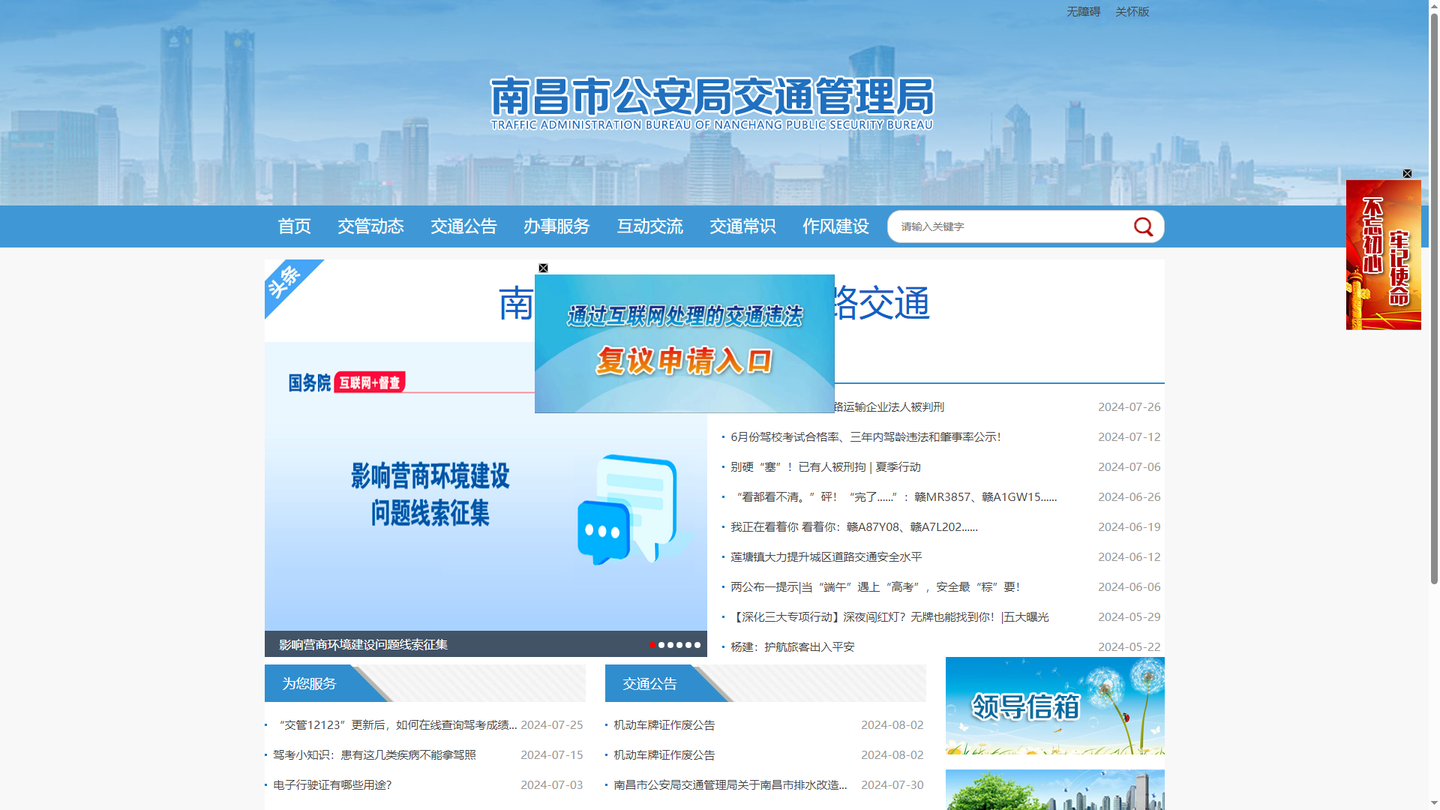Click the date 2024-07-26
The width and height of the screenshot is (1440, 810).
[1129, 407]
